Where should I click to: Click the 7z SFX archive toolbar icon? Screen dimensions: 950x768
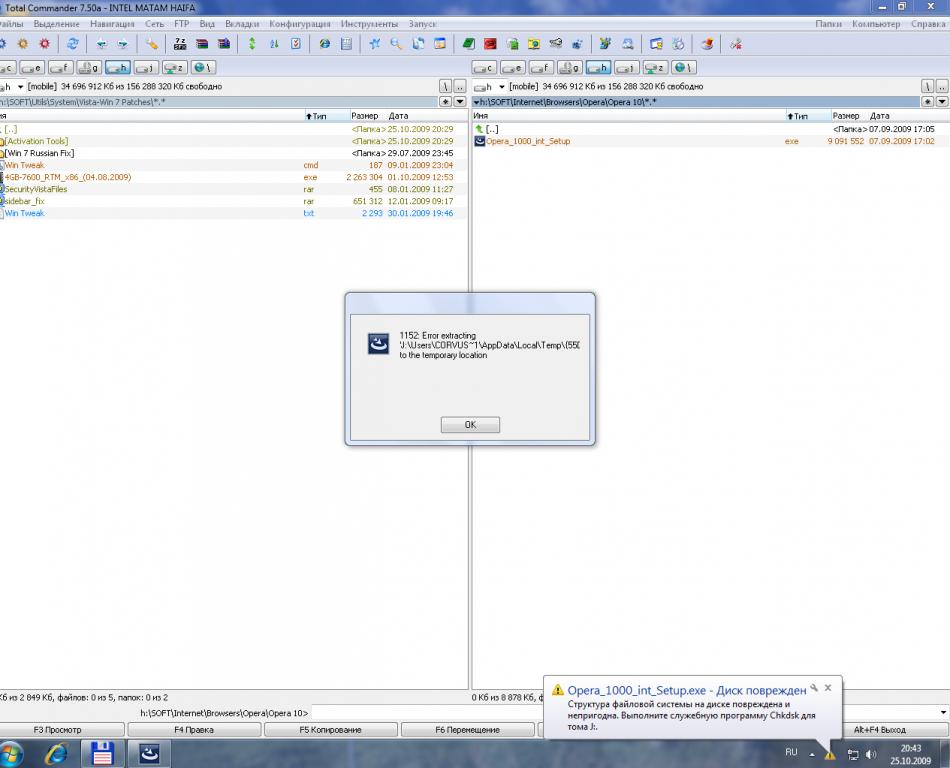click(180, 44)
